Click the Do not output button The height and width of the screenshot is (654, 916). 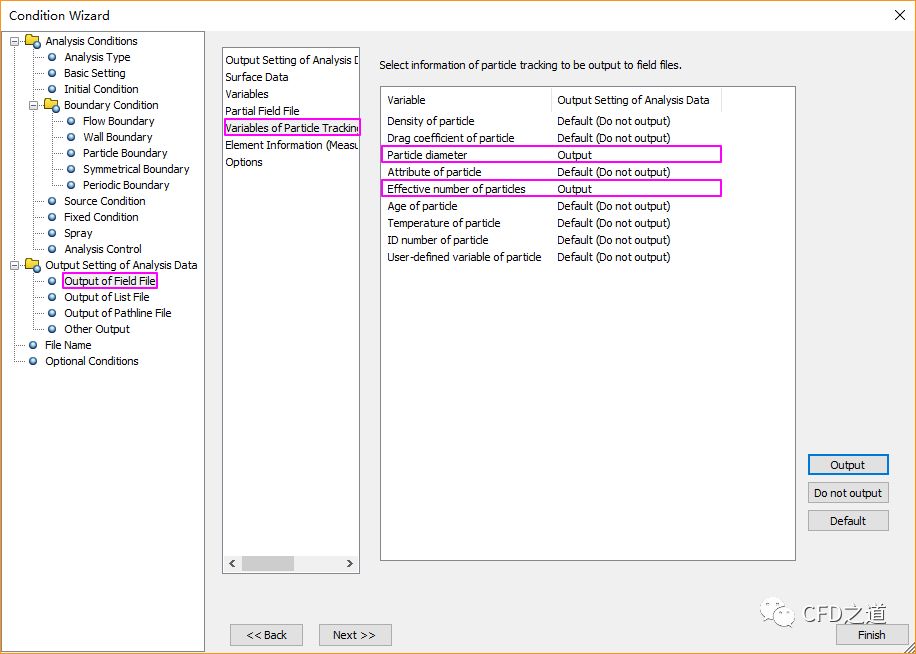(x=847, y=493)
